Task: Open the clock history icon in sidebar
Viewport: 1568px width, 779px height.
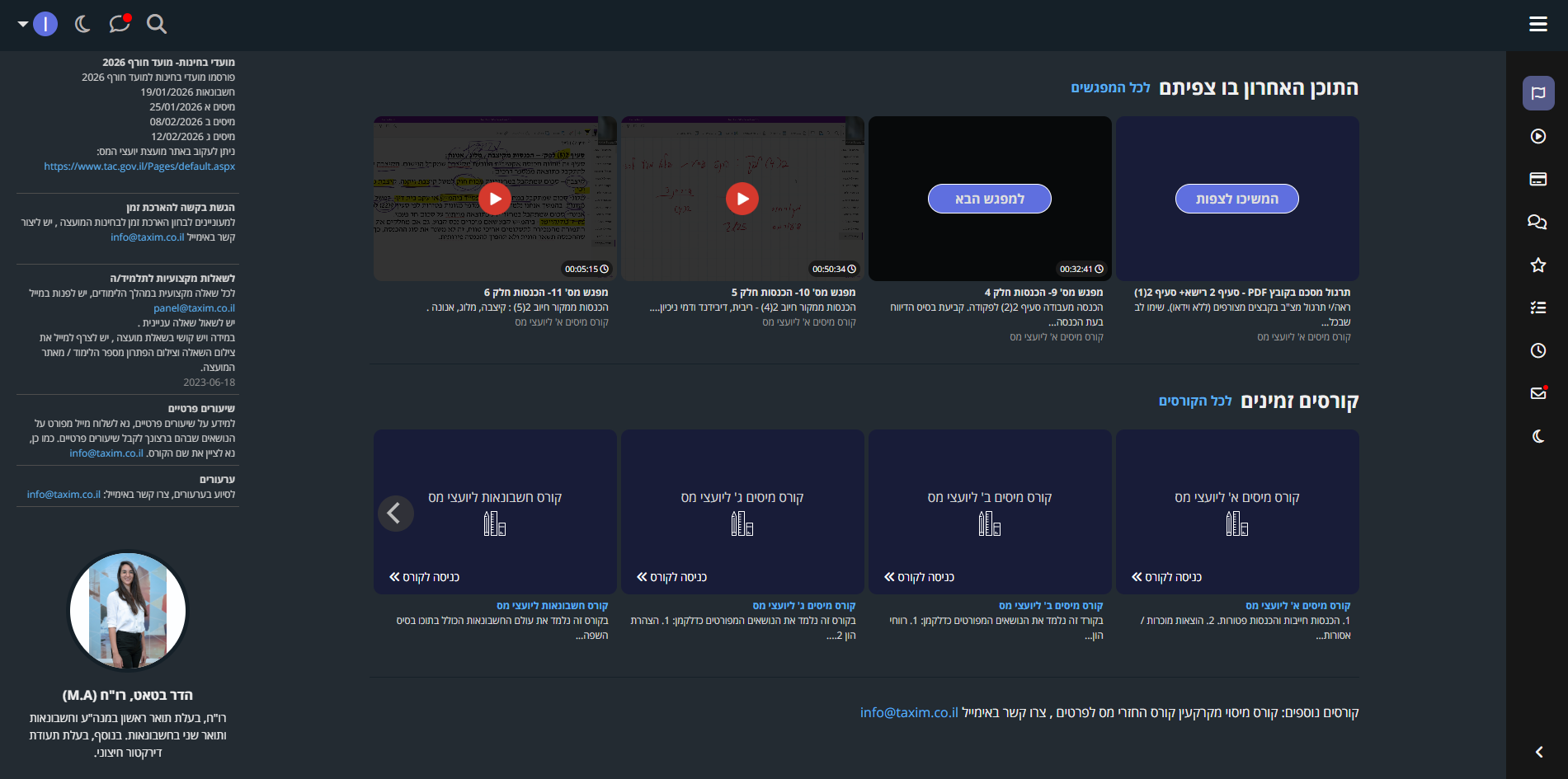Action: point(1538,350)
